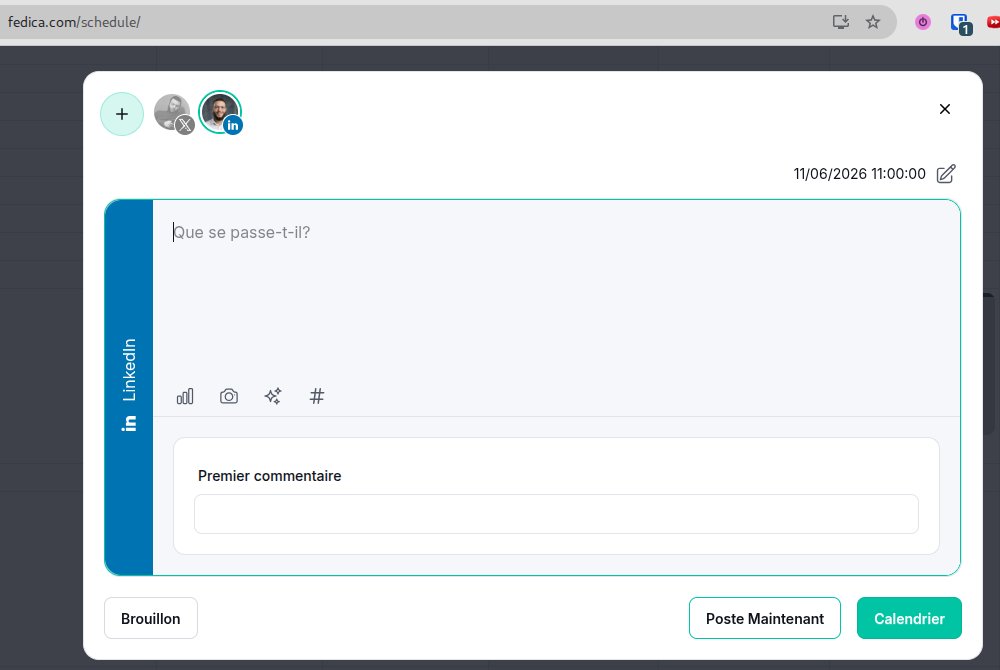Attach a photo using the camera icon
The height and width of the screenshot is (670, 1000).
(x=229, y=397)
